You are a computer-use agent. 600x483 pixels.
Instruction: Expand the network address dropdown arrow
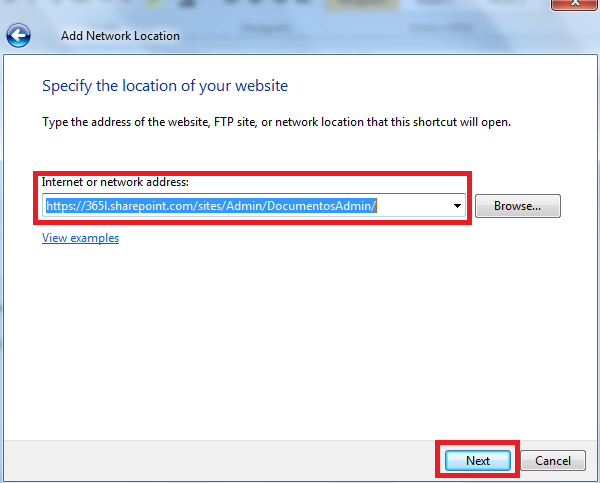pos(458,206)
